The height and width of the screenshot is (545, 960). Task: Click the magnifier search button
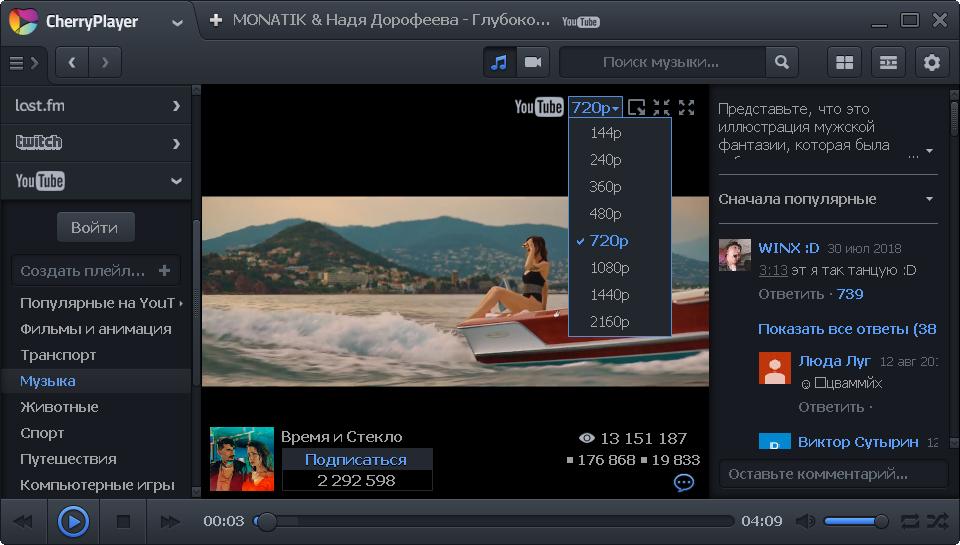(782, 62)
